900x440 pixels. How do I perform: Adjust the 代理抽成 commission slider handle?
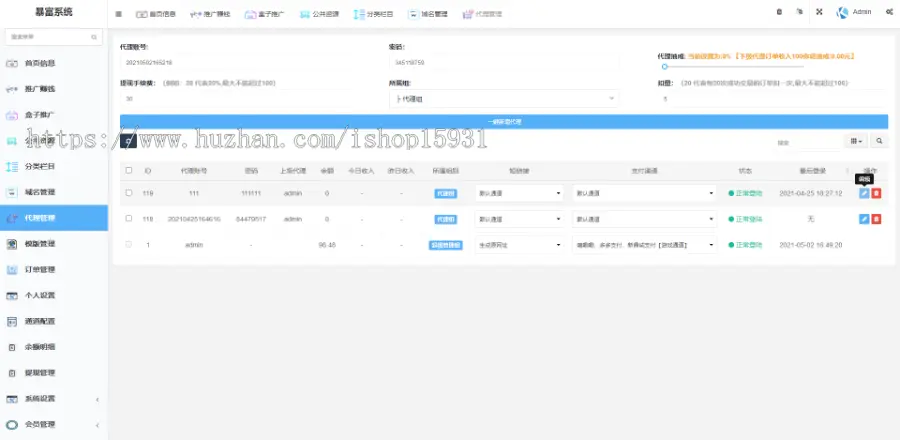(663, 66)
